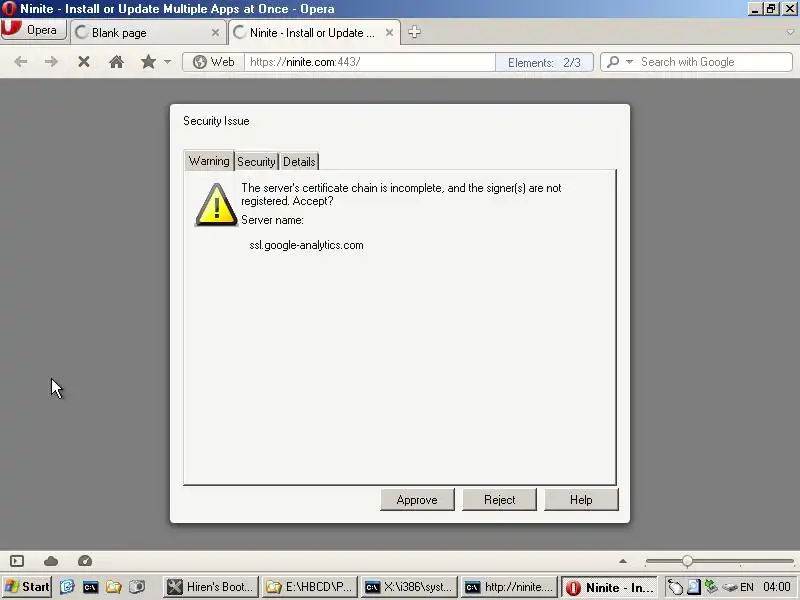Expand the zoom options arrow

click(623, 561)
